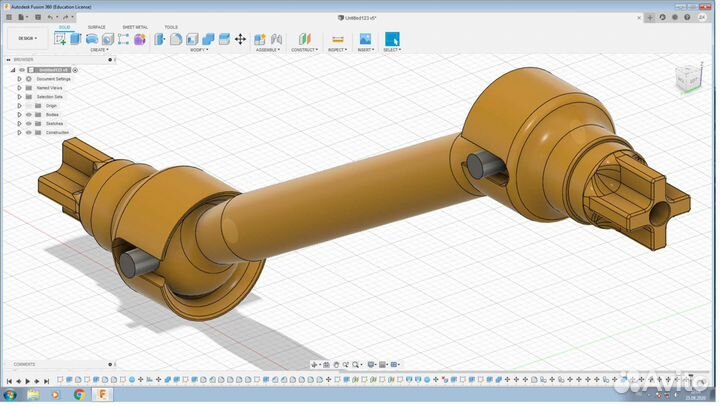Toggle visibility of Bodies folder

pyautogui.click(x=28, y=114)
